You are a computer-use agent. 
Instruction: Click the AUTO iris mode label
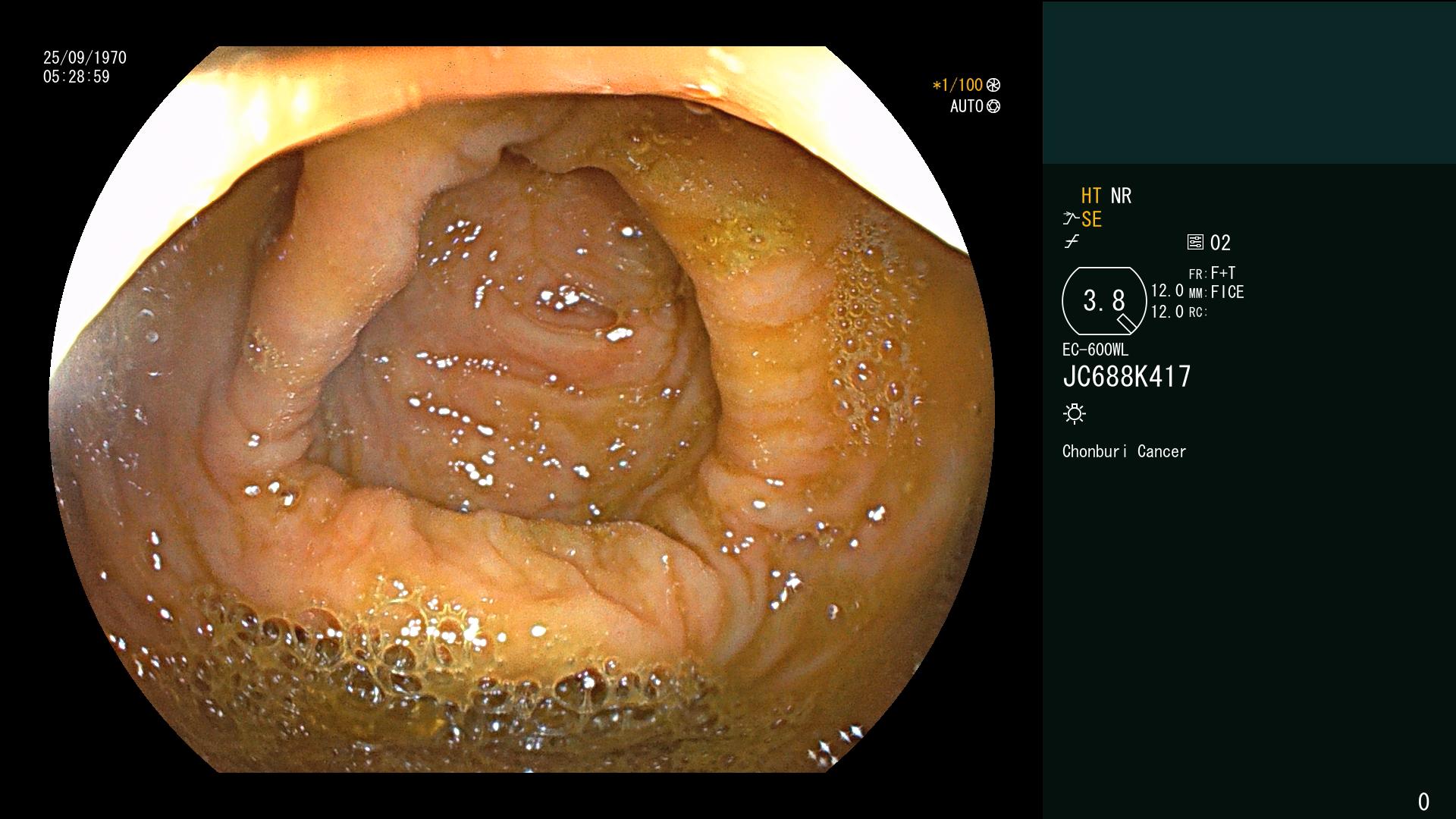tap(967, 106)
